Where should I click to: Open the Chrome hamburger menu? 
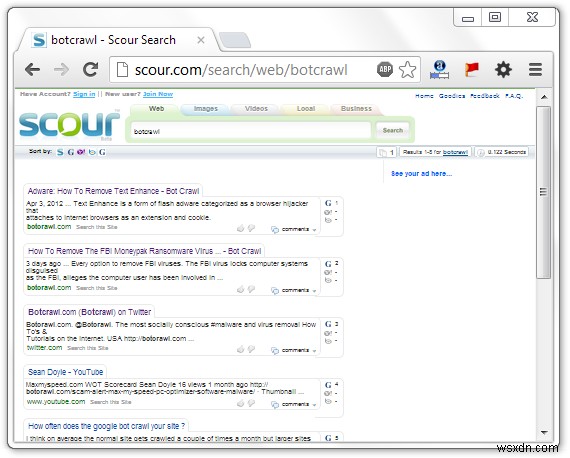tap(535, 69)
